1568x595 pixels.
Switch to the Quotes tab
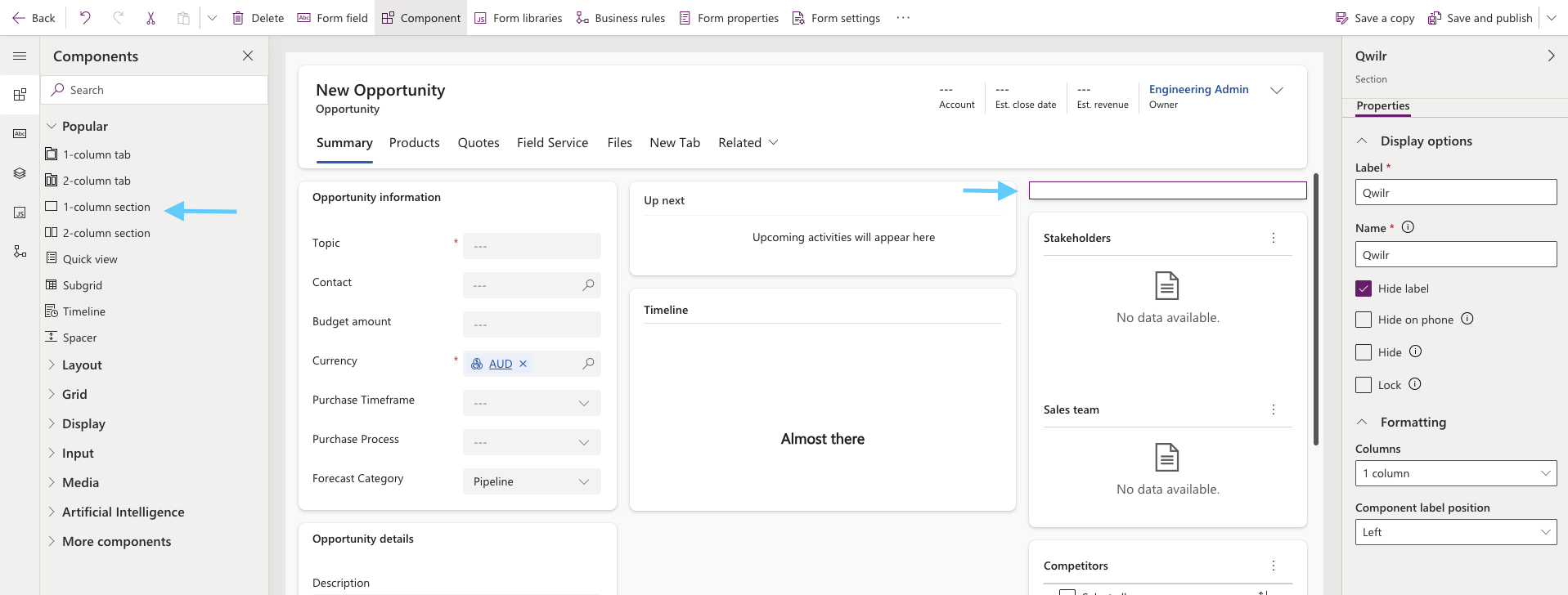click(478, 143)
